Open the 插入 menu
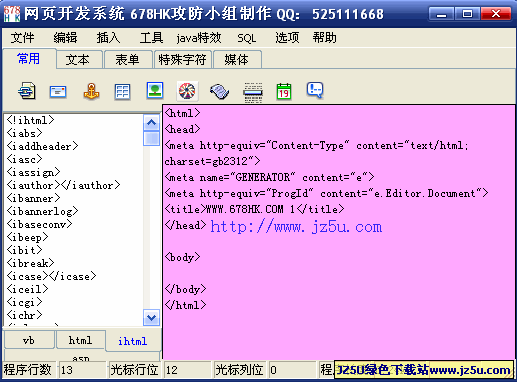 tap(108, 38)
